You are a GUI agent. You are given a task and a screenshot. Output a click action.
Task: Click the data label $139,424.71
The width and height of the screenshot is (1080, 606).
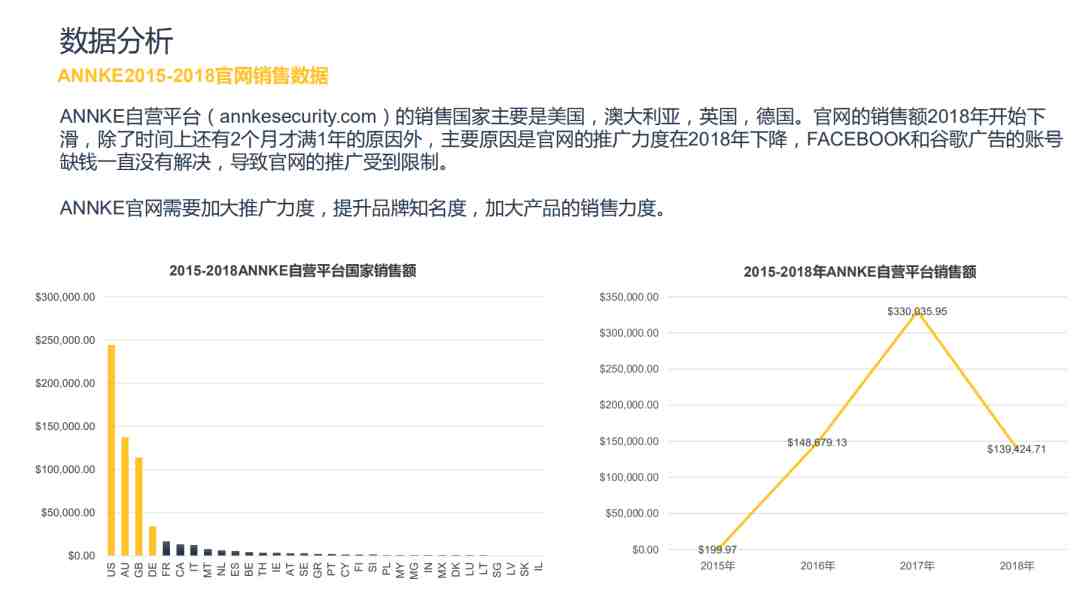1017,450
